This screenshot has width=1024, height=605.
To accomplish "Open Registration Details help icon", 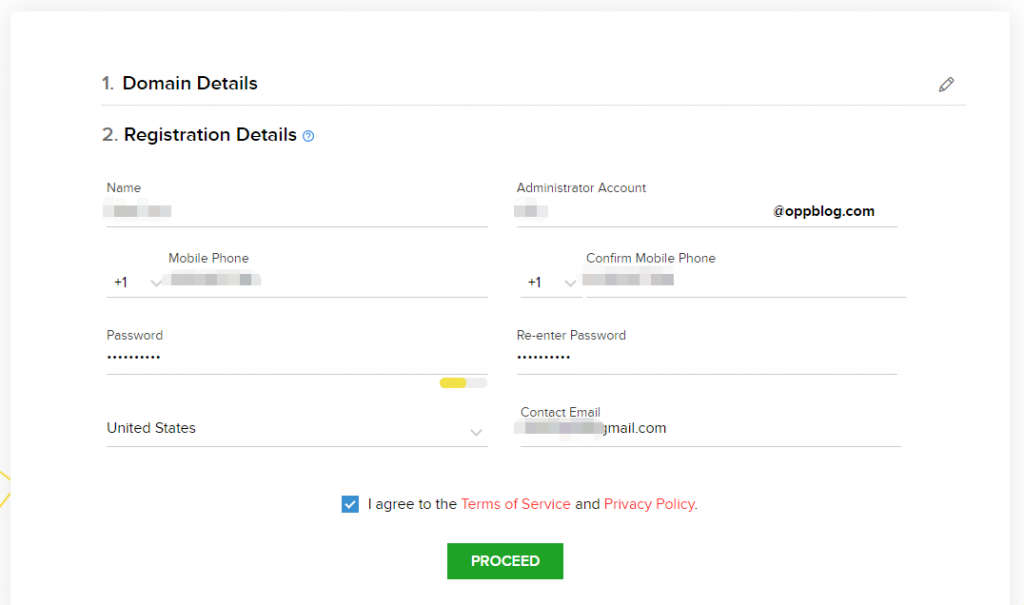I will tap(308, 136).
